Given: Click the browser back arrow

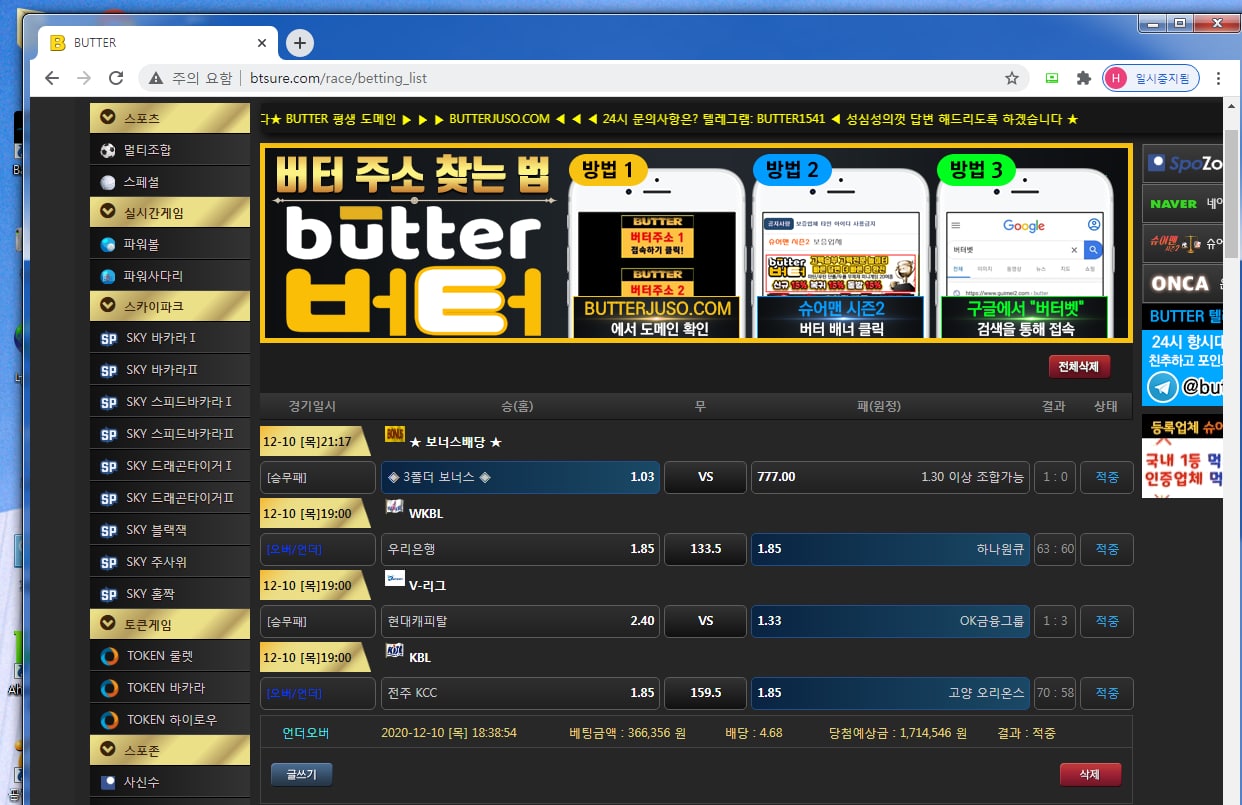Looking at the screenshot, I should click(52, 78).
